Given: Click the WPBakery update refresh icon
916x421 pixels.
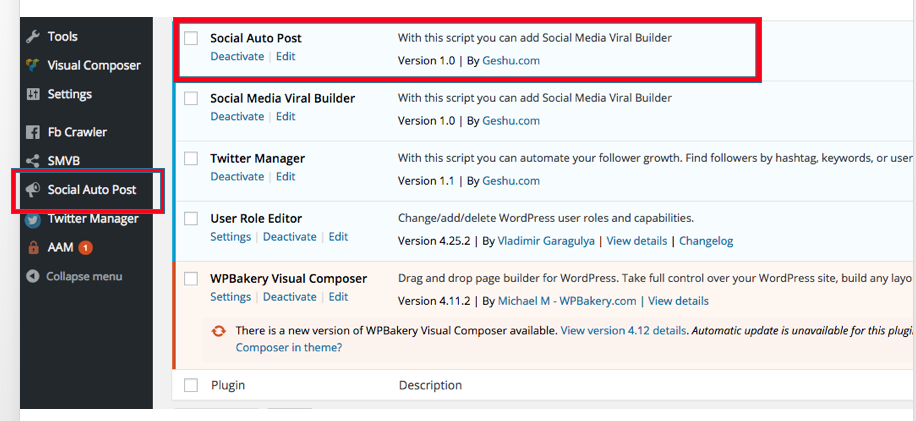Looking at the screenshot, I should [218, 331].
